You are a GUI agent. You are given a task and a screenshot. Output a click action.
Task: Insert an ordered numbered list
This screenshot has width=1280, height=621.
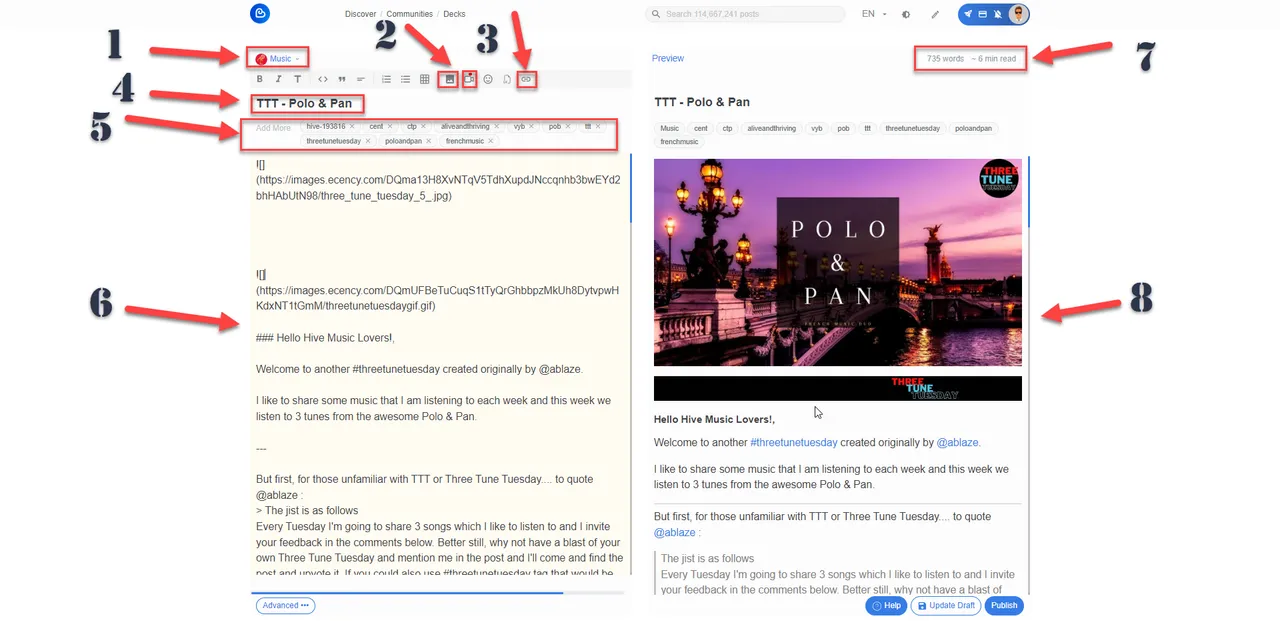(x=386, y=79)
